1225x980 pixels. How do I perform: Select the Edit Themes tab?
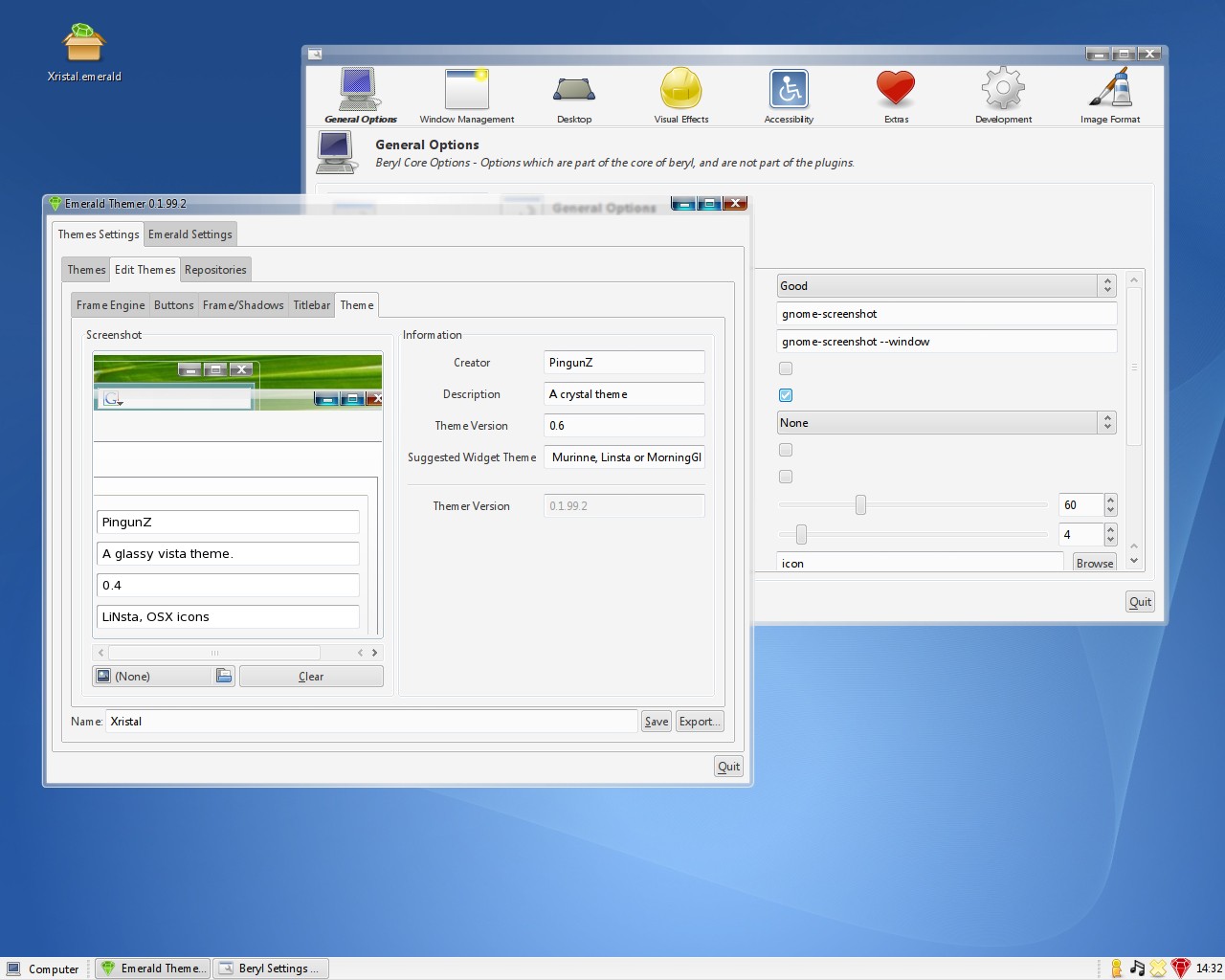[145, 269]
